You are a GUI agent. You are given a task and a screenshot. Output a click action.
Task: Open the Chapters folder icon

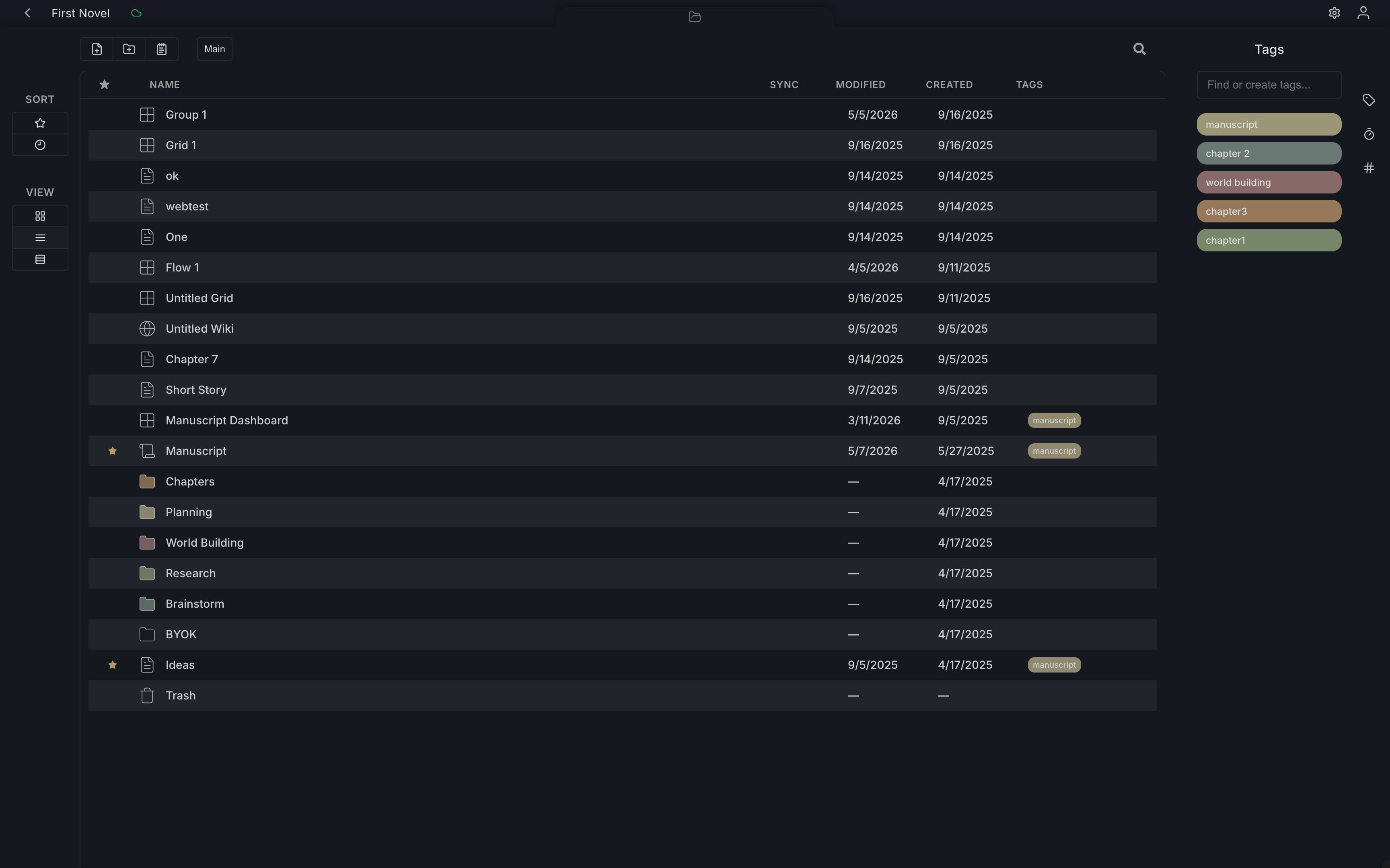click(147, 481)
